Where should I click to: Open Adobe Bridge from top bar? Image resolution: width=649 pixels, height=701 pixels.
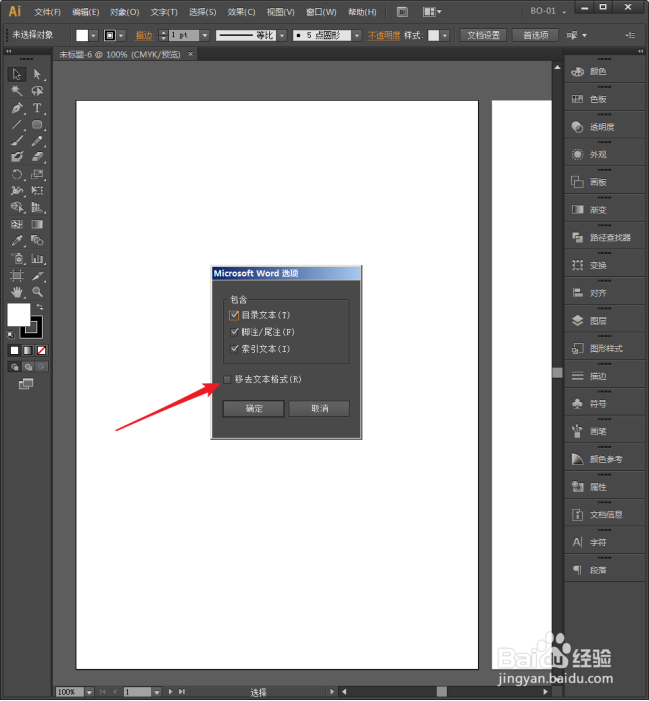pyautogui.click(x=402, y=12)
